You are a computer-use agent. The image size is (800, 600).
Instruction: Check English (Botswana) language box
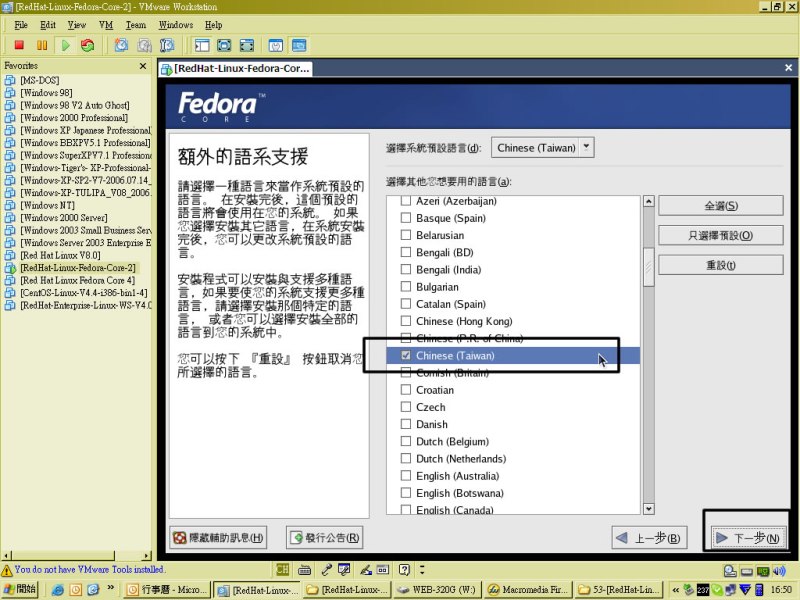click(406, 493)
